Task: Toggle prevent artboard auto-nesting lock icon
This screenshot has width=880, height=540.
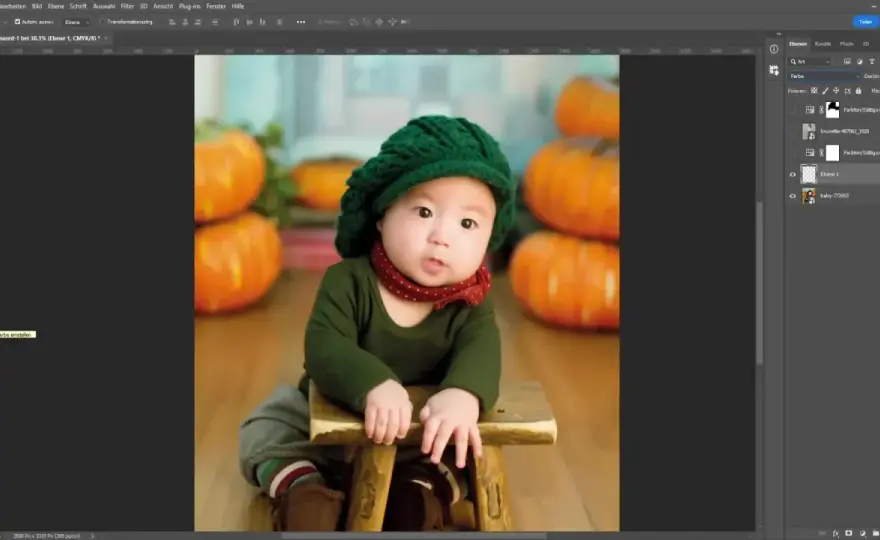Action: (x=847, y=91)
